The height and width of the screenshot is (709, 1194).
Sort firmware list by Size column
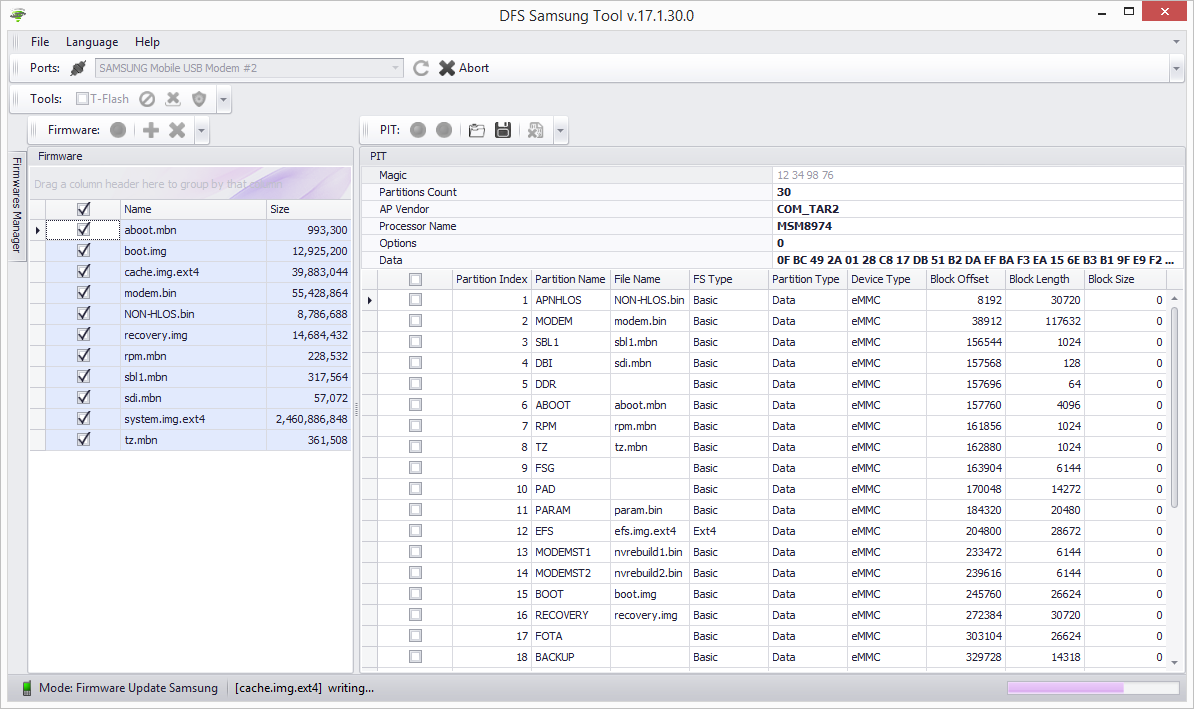click(x=308, y=209)
